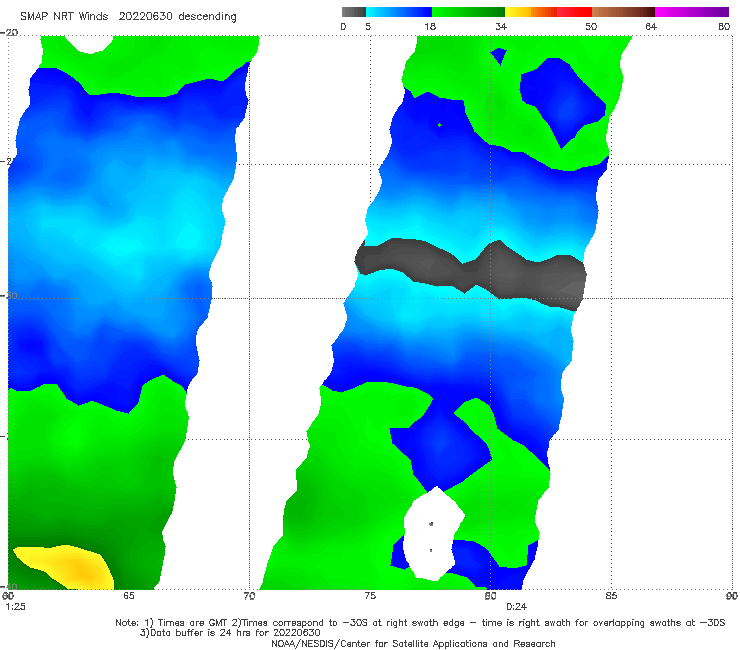Screen dimensions: 740x650
Task: Click the longitude axis label "90"
Action: coord(732,596)
